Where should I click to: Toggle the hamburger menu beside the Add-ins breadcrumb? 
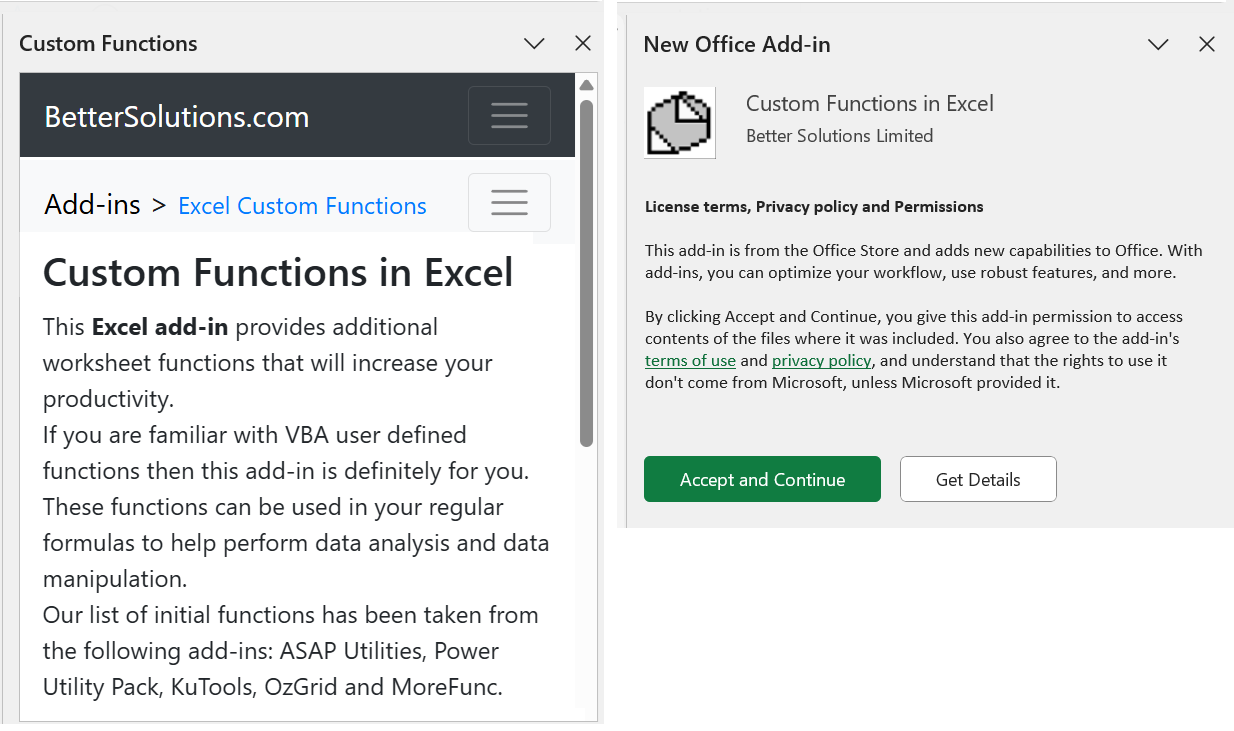509,203
